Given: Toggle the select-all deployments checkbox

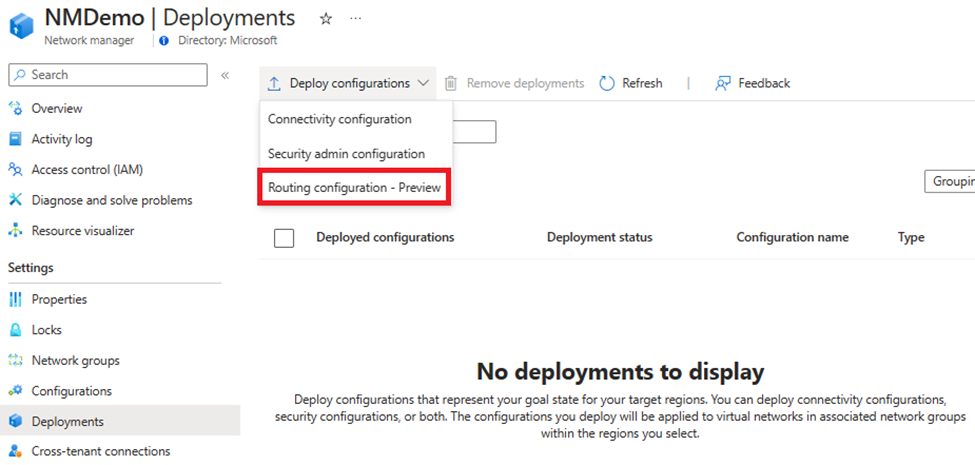Looking at the screenshot, I should click(x=284, y=238).
